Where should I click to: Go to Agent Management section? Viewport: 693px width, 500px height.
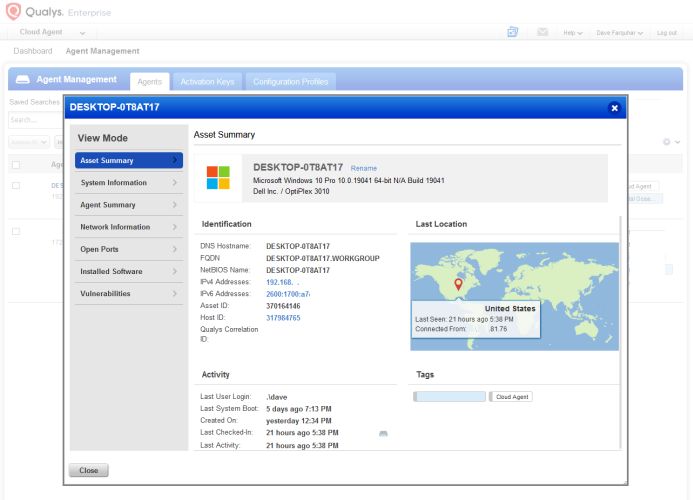pos(103,51)
